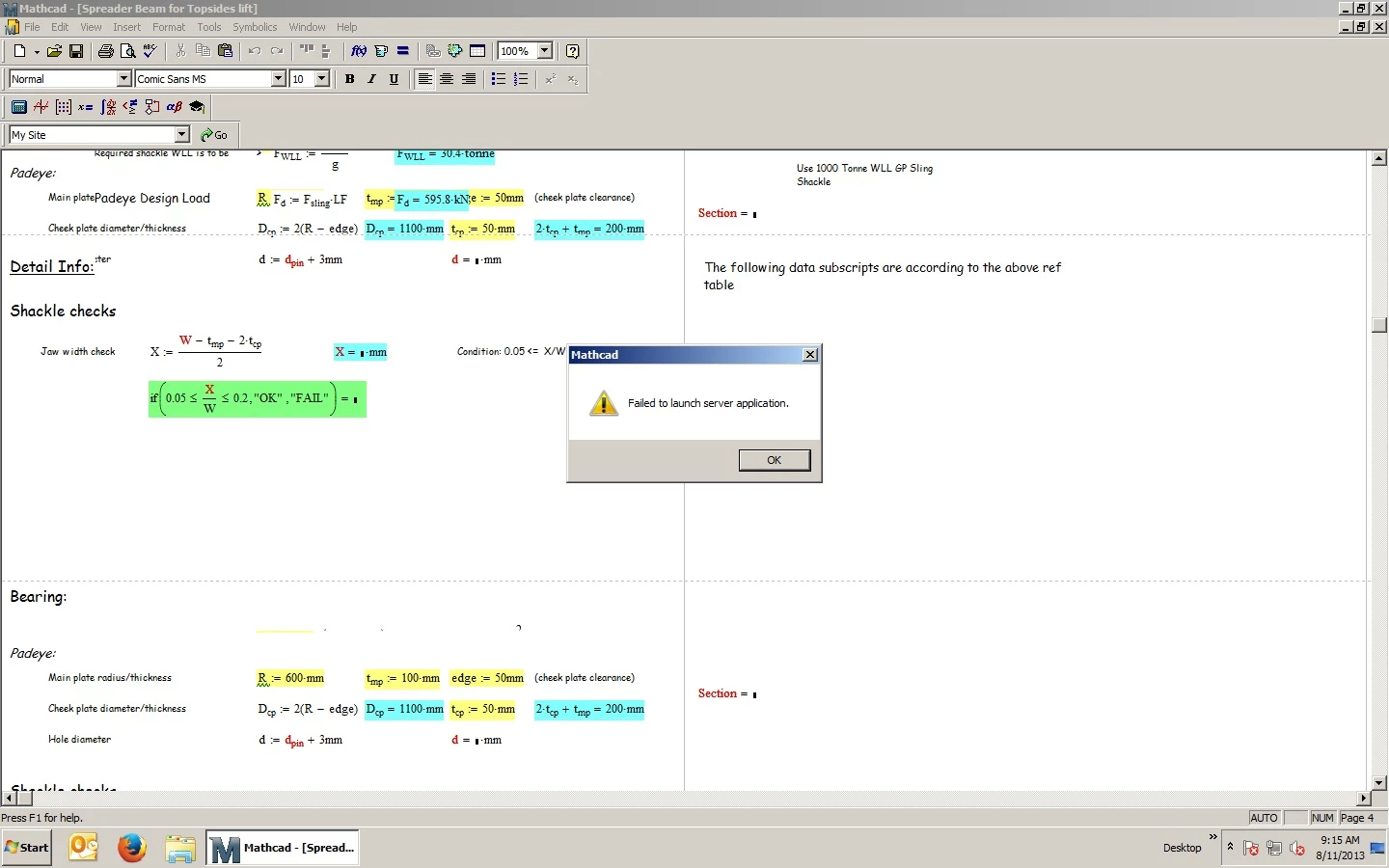Image resolution: width=1389 pixels, height=868 pixels.
Task: Click the horizontal scrollbar right arrow
Action: click(1364, 799)
